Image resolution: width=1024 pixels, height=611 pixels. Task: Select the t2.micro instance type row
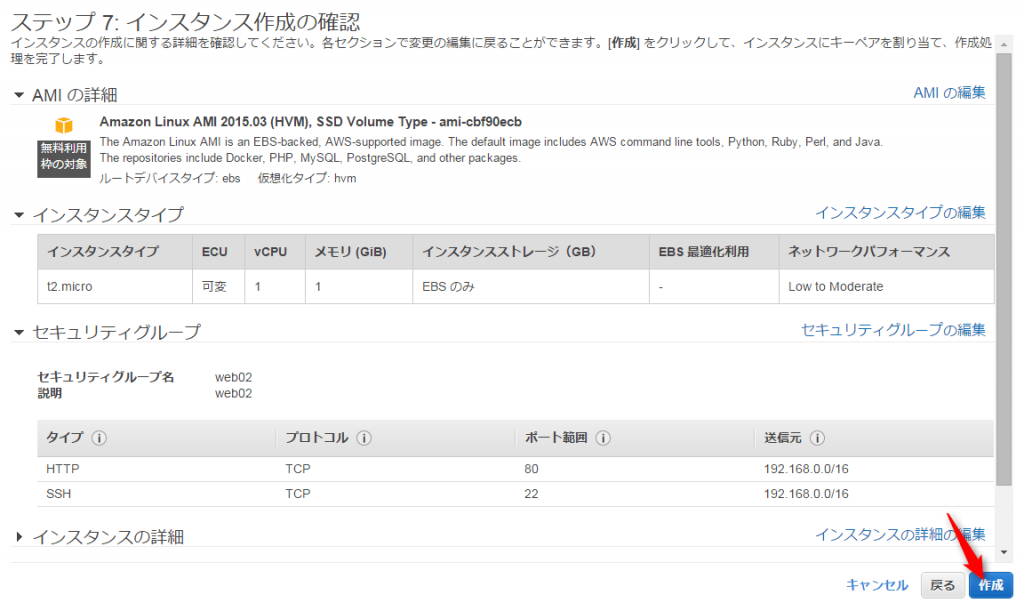[x=515, y=286]
